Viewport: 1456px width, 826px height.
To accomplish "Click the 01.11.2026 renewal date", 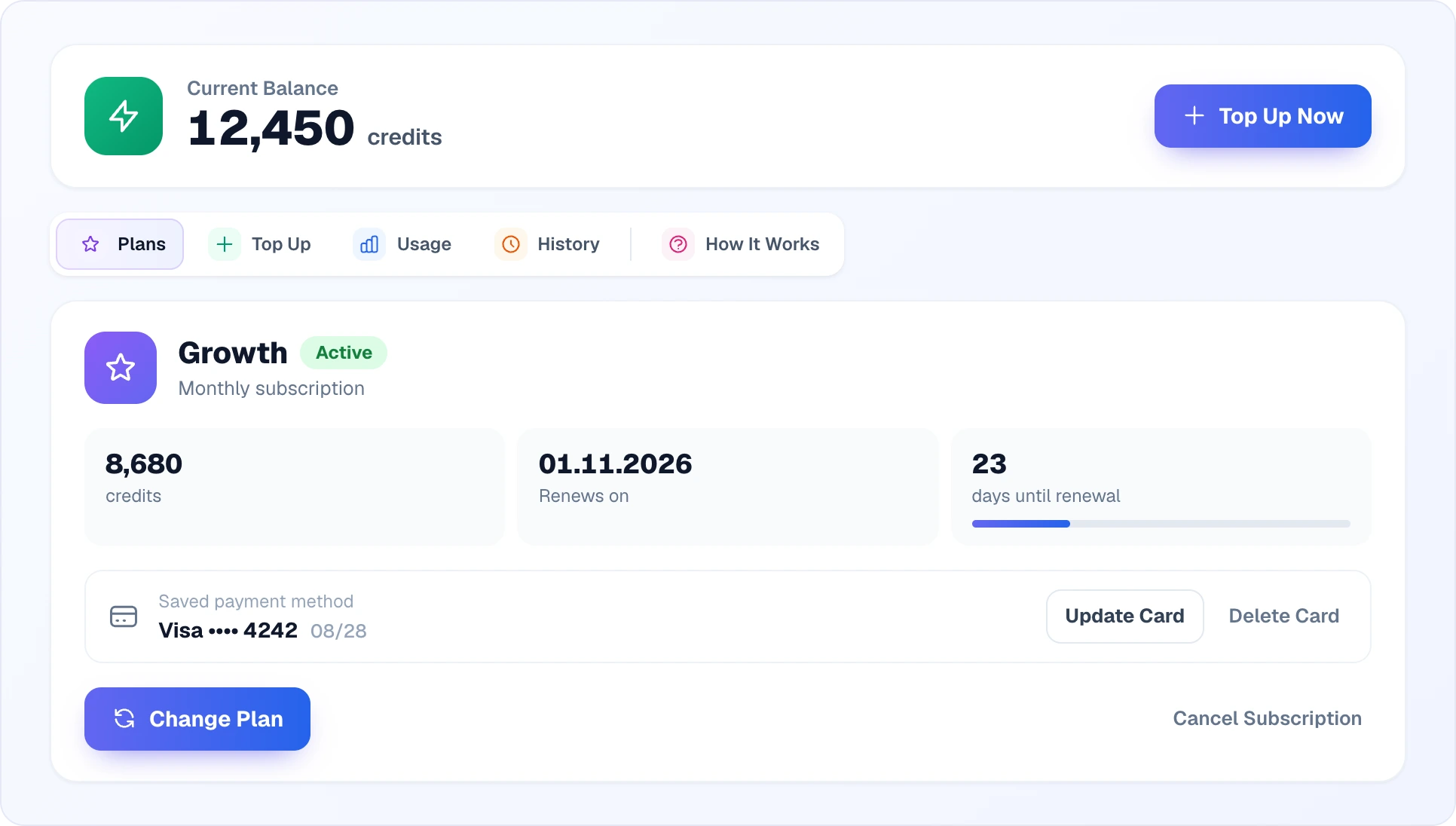I will coord(616,464).
